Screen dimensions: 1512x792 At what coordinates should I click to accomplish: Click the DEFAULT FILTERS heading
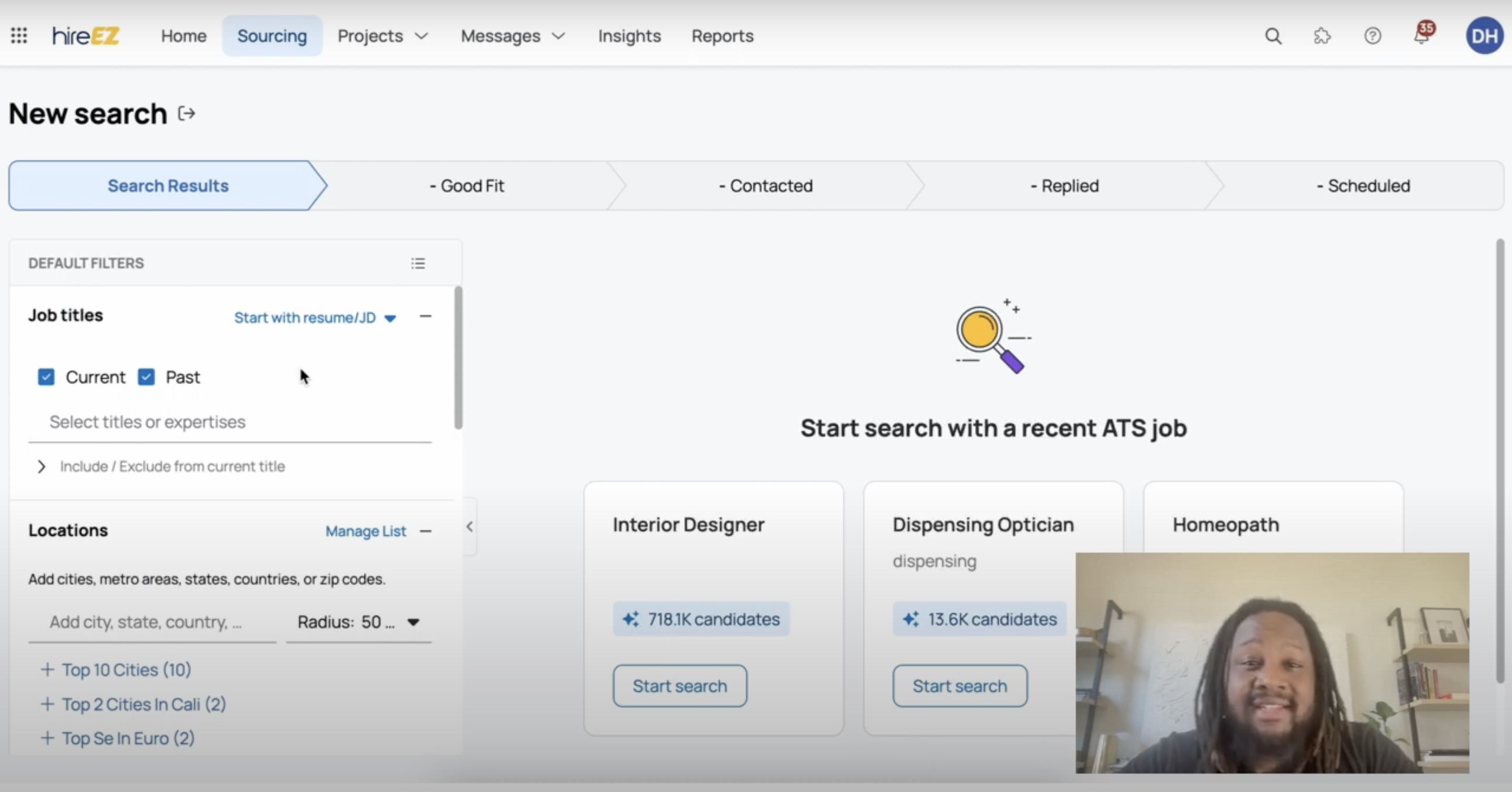point(86,264)
